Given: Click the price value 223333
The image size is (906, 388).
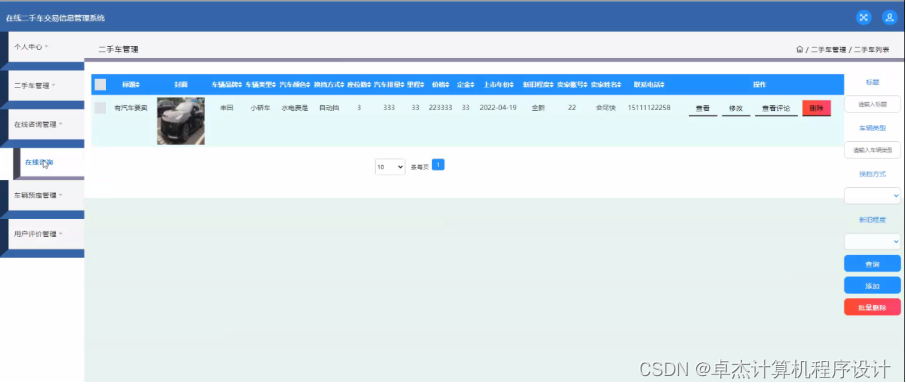Looking at the screenshot, I should coord(440,108).
